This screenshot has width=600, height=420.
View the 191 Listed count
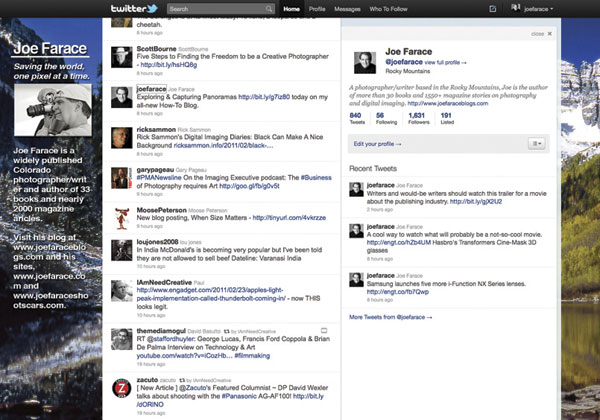(x=447, y=118)
